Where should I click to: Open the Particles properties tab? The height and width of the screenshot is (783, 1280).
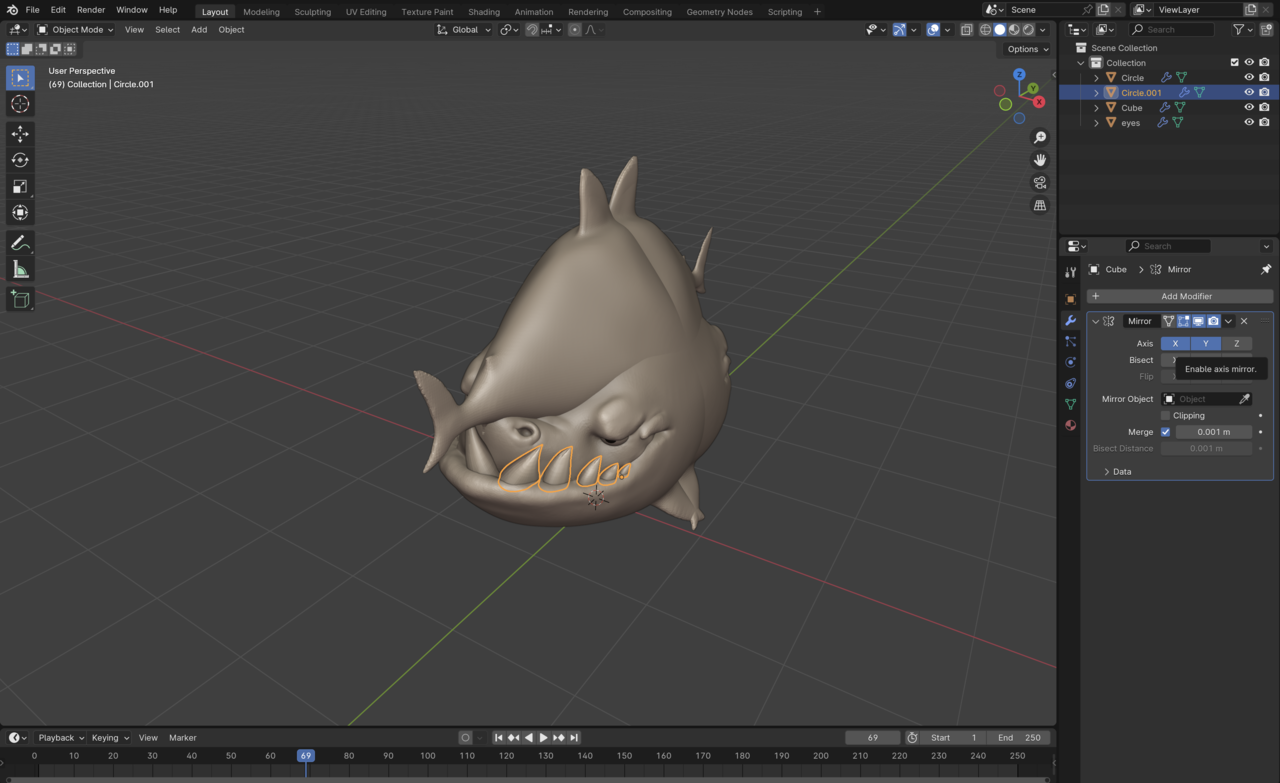coord(1070,342)
